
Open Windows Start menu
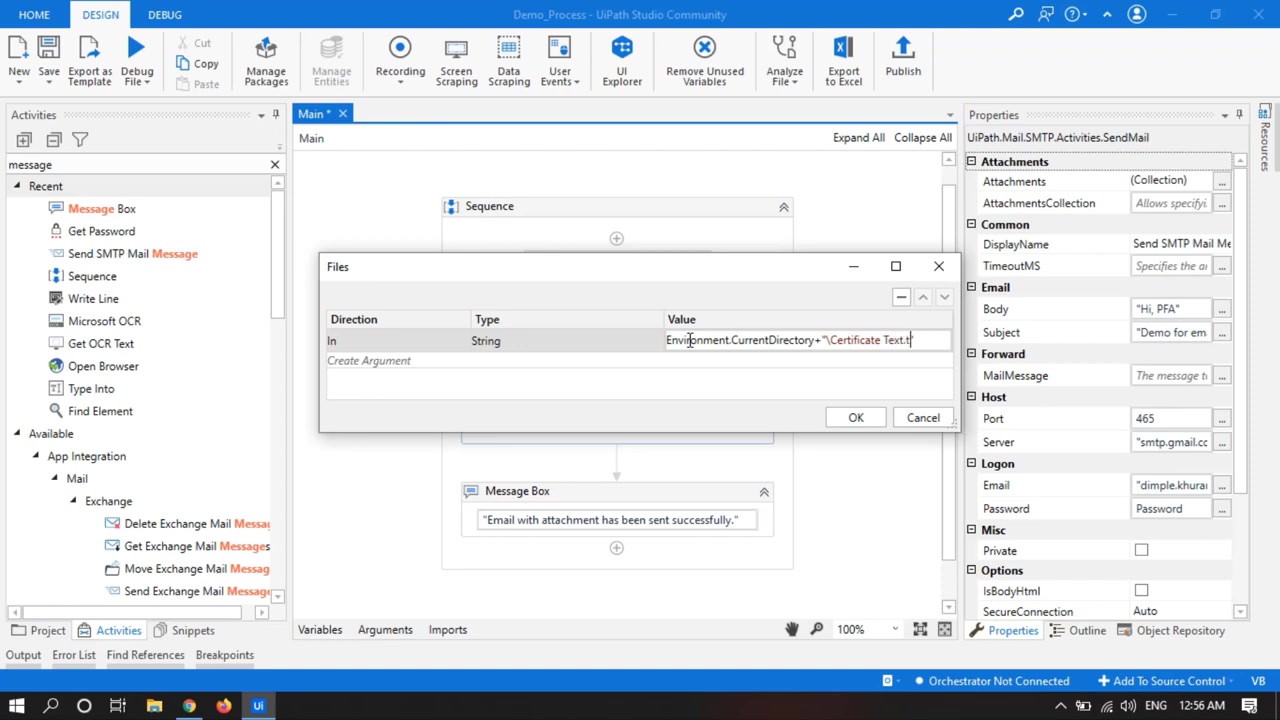(16, 706)
